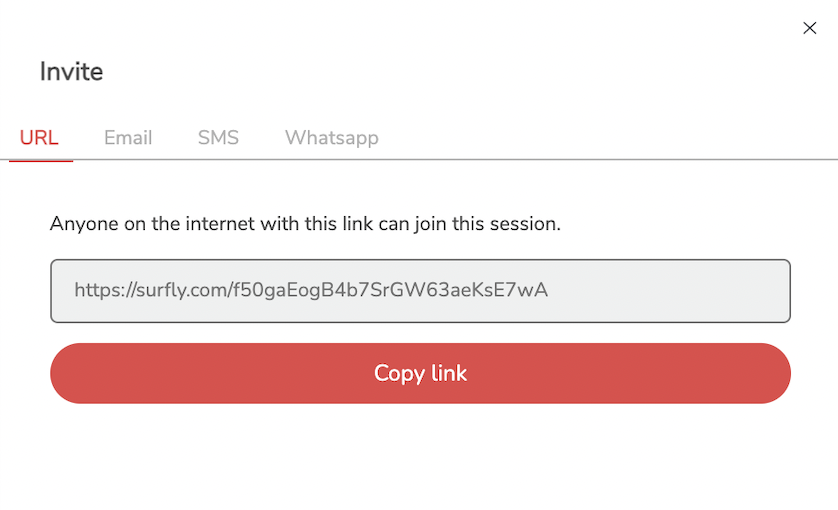Click the word 'Invite' at the top
The image size is (838, 510).
point(71,72)
